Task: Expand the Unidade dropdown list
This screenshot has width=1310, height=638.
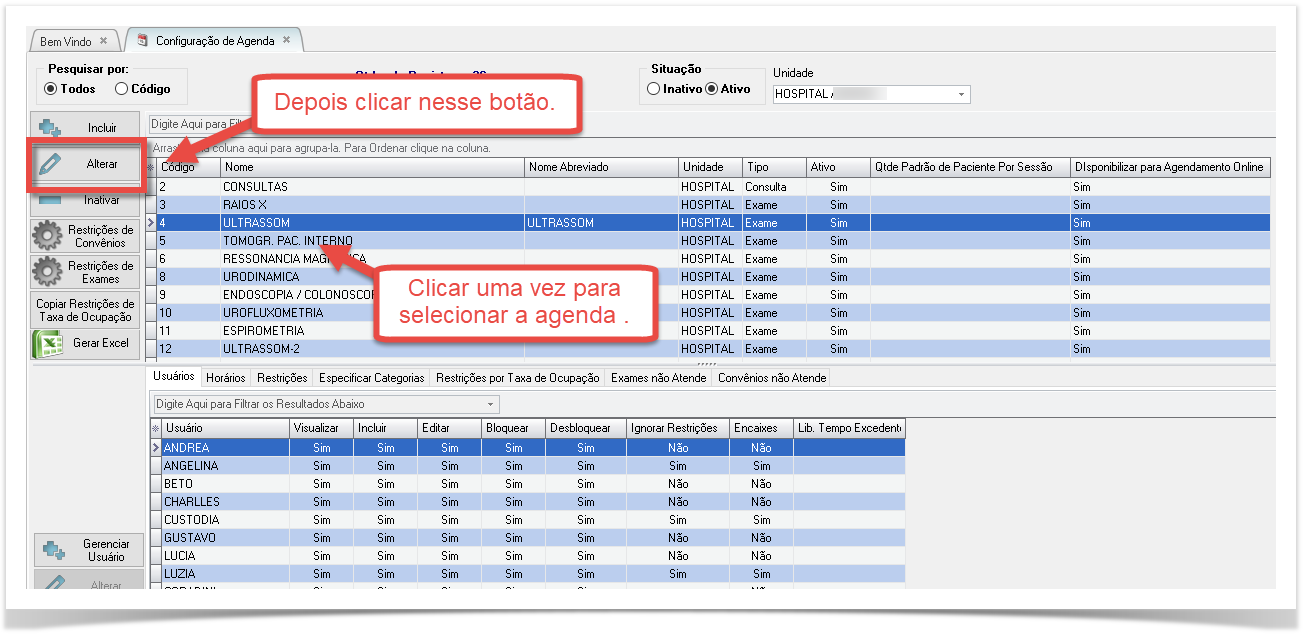Action: coord(962,94)
